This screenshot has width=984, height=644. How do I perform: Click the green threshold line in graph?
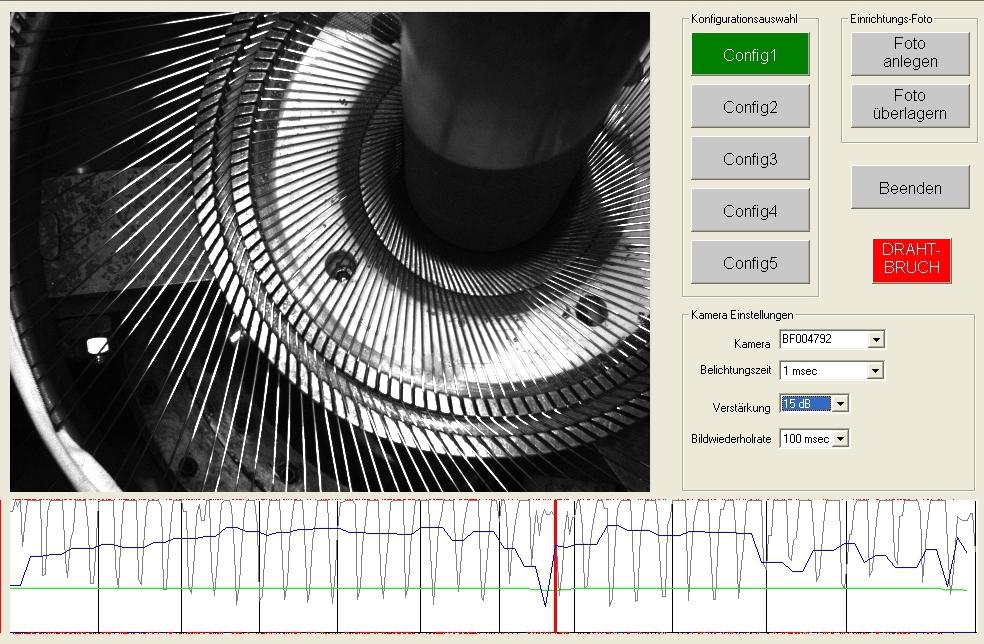pyautogui.click(x=300, y=589)
